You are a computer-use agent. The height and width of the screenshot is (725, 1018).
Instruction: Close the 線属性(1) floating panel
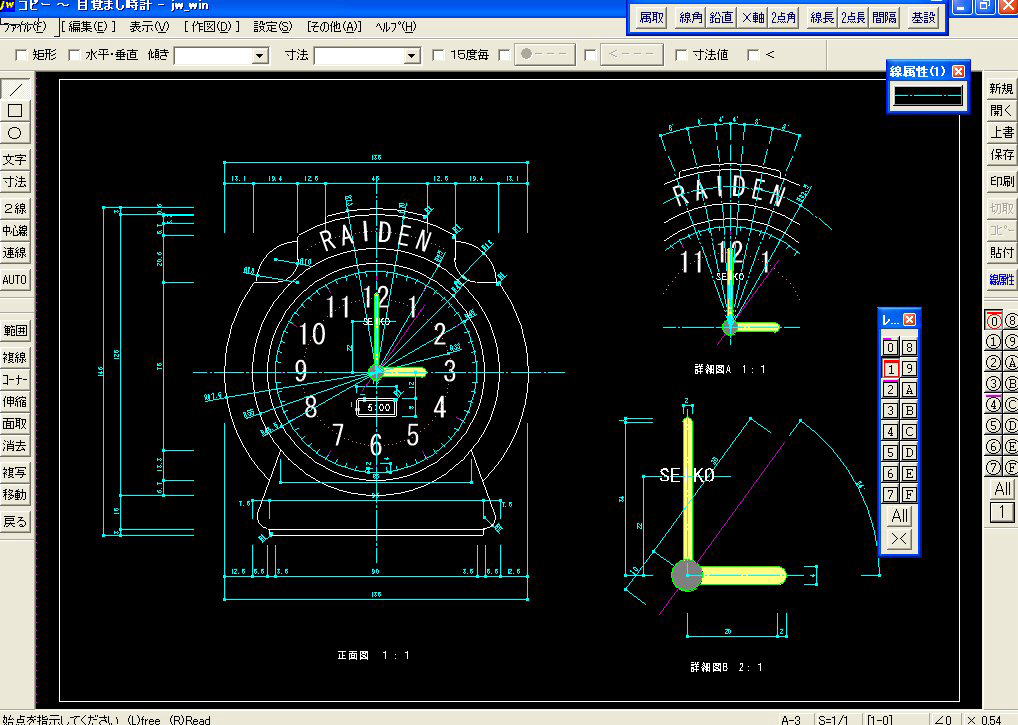click(x=958, y=71)
